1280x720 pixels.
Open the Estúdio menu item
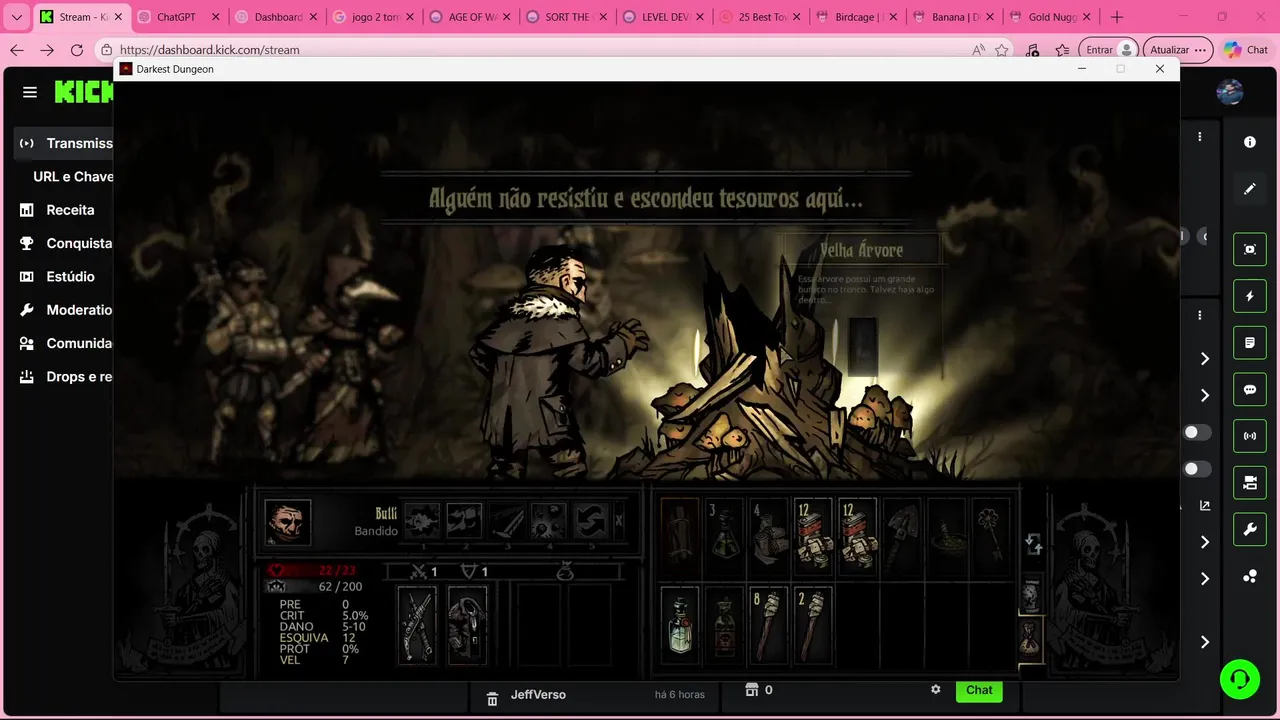point(70,276)
